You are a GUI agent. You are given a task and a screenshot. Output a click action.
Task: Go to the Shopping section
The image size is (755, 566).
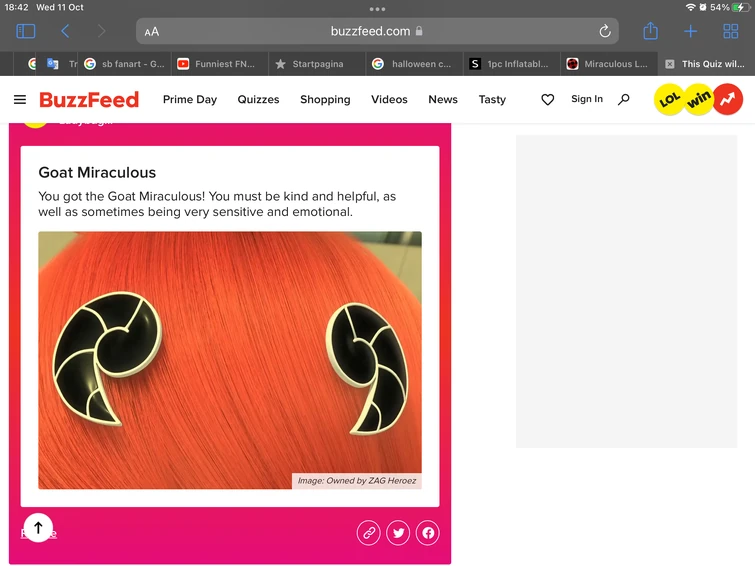click(325, 99)
